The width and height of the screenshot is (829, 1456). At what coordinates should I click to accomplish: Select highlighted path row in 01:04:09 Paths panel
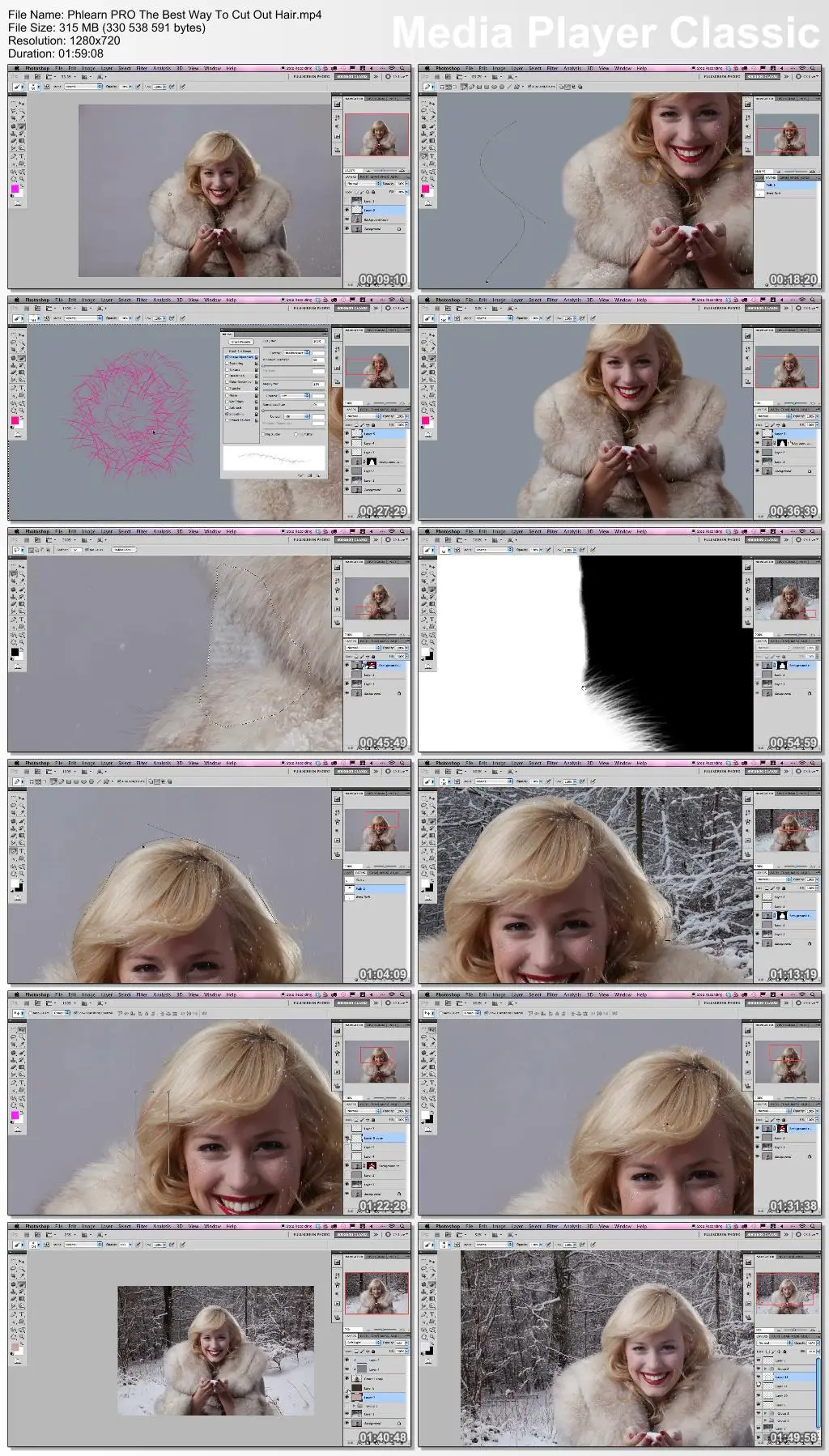click(376, 889)
